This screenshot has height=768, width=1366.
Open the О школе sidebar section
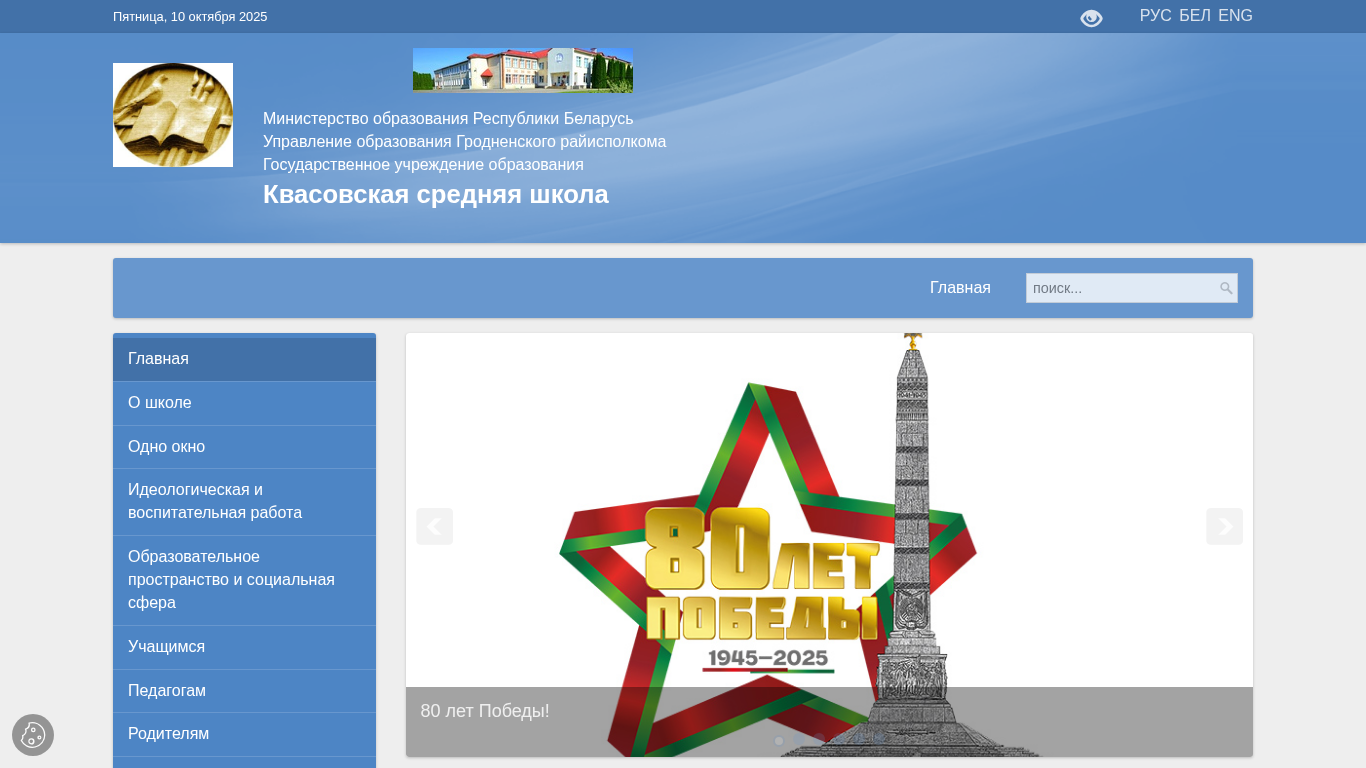point(244,403)
